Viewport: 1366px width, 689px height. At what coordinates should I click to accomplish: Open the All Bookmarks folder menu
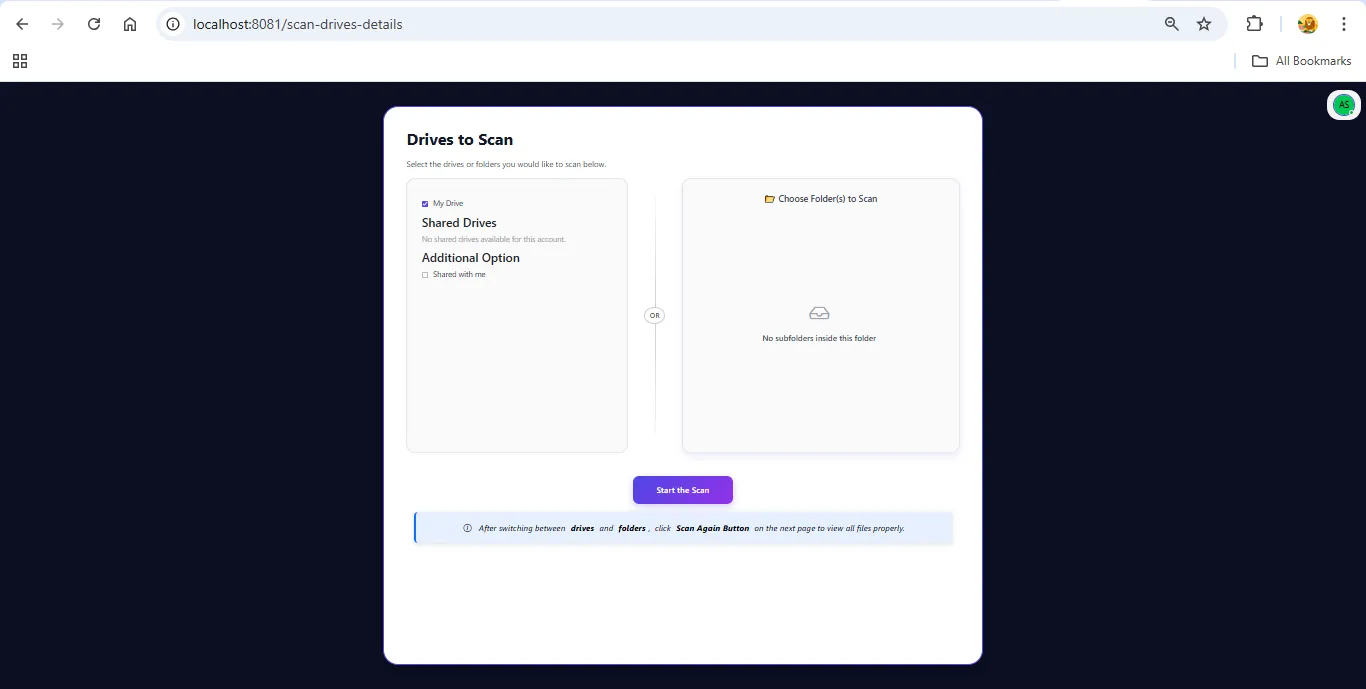point(1300,60)
